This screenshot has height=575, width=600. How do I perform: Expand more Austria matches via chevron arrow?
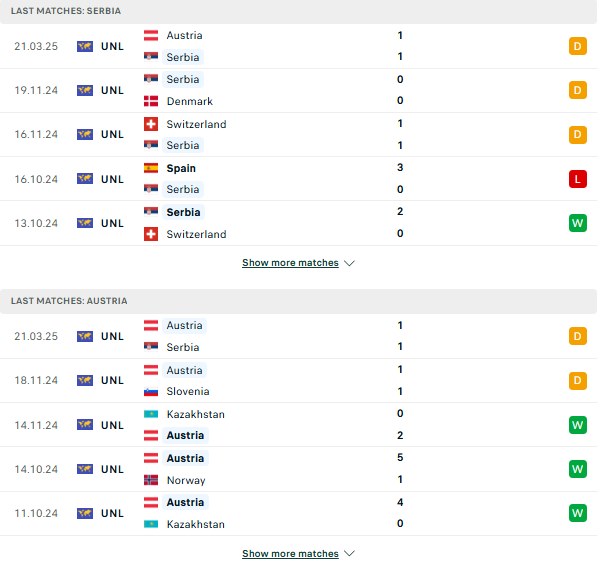coord(349,554)
